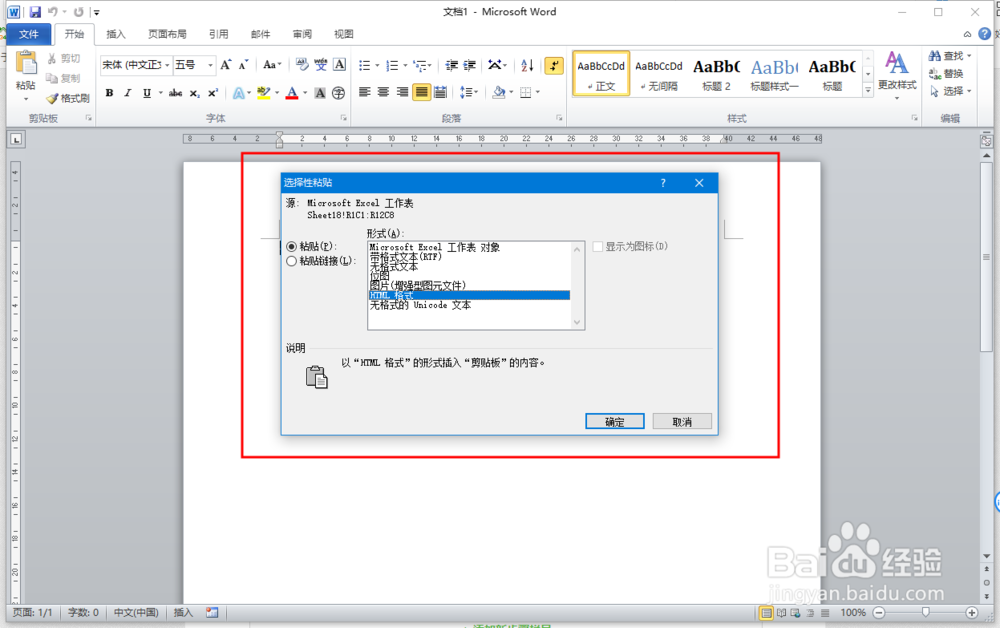
Task: Check the Display as icon checkbox
Action: (x=598, y=247)
